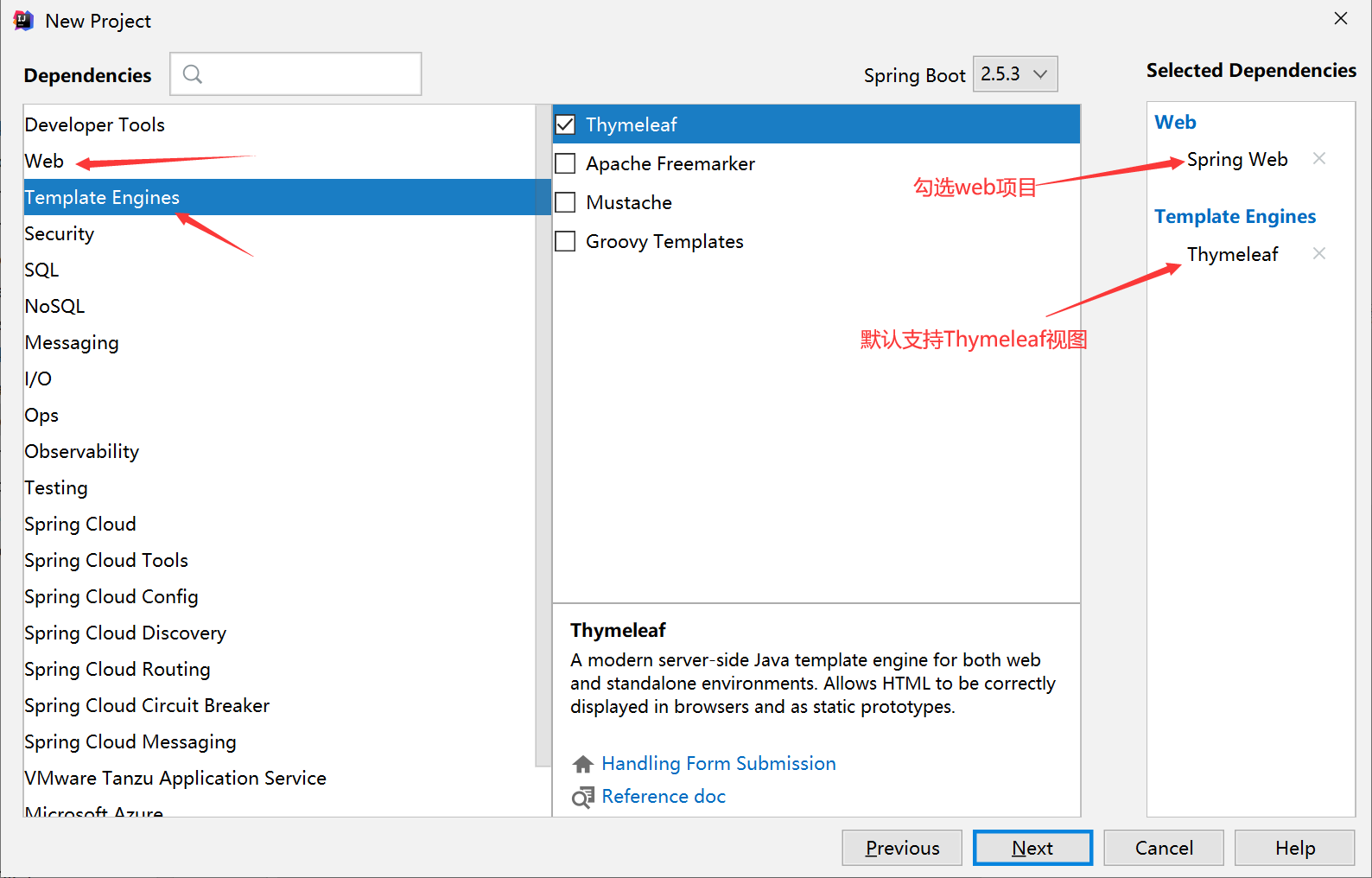Viewport: 1372px width, 878px height.
Task: Select the Spring Cloud Routing category
Action: coord(280,669)
